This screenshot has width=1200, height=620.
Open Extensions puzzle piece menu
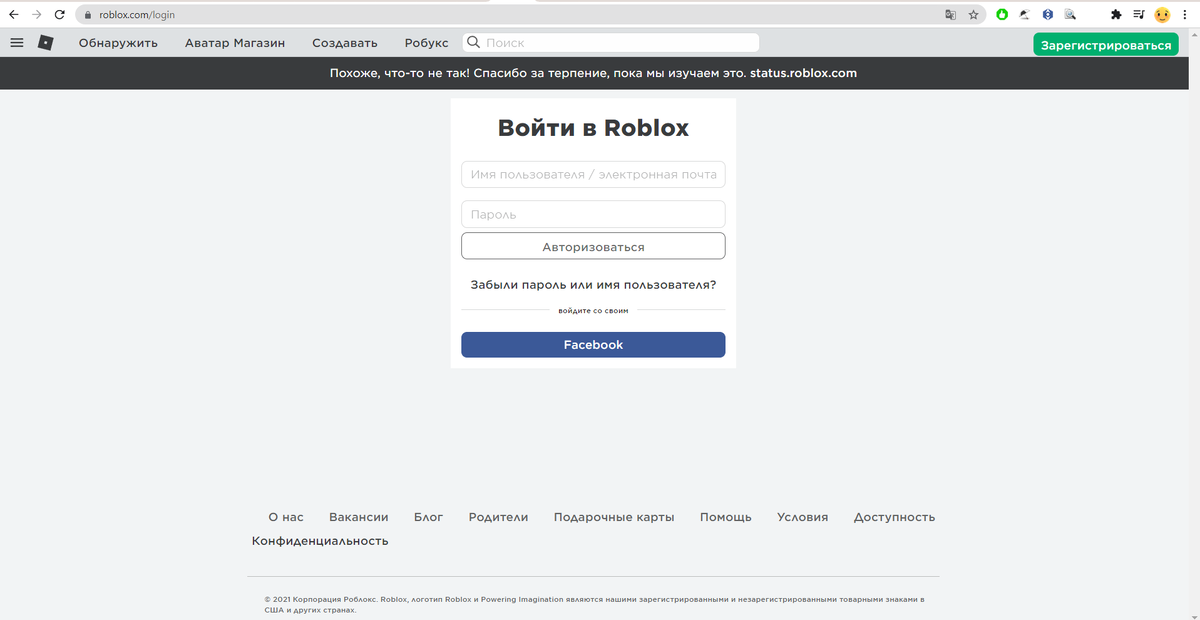pos(1116,15)
